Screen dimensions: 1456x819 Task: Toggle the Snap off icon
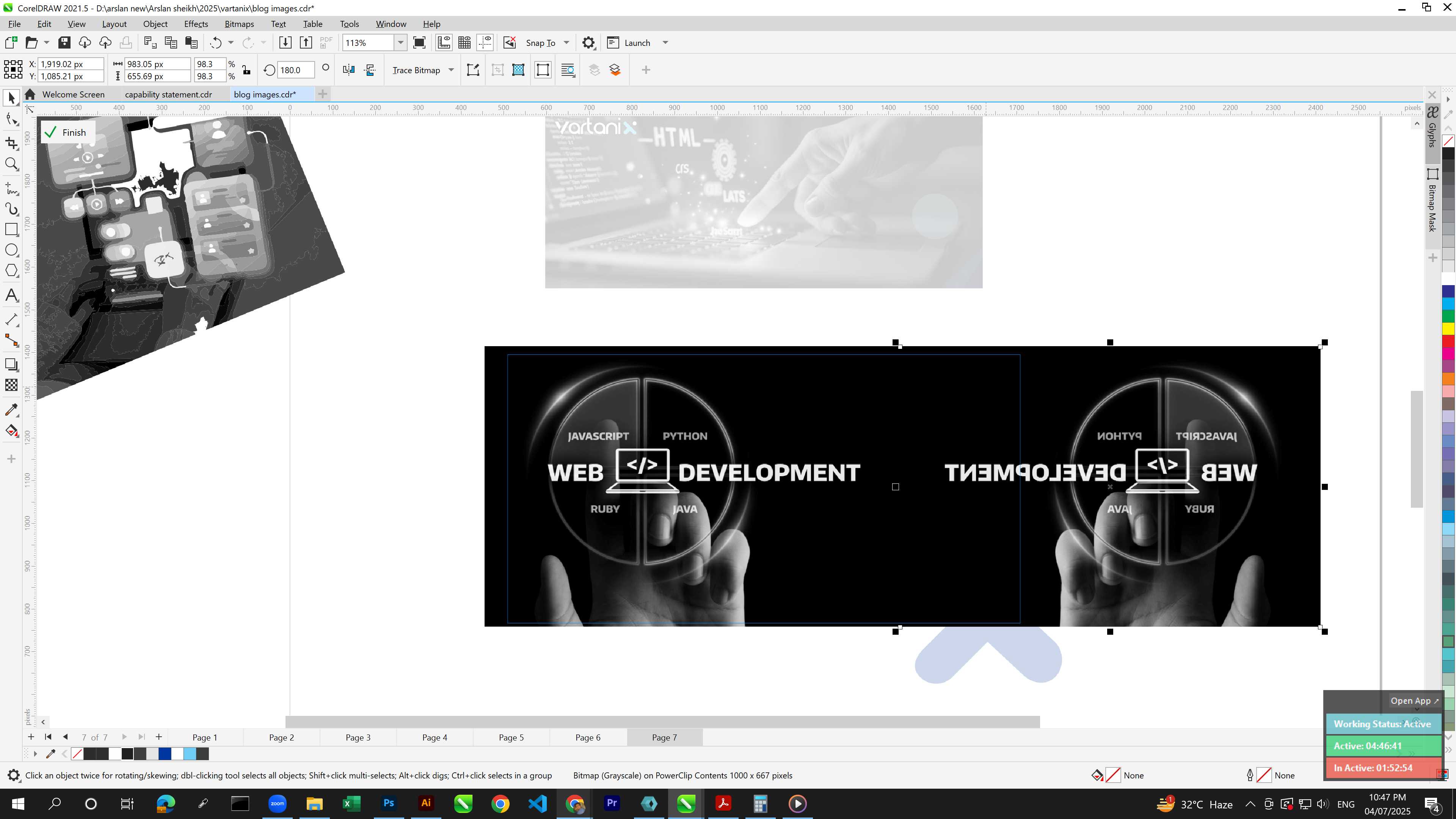510,43
